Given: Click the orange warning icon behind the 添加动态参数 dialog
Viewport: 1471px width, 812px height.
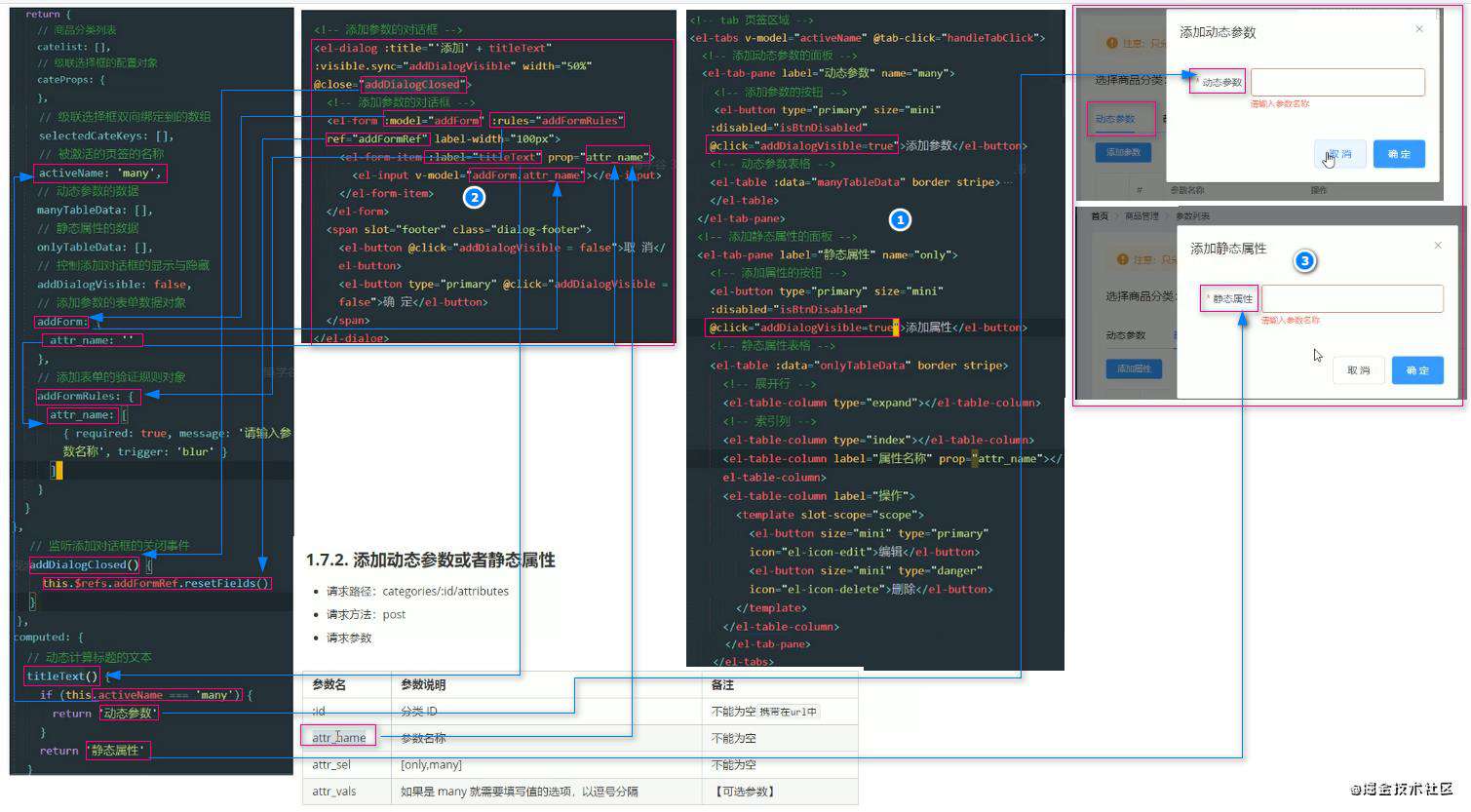Looking at the screenshot, I should 1112,43.
